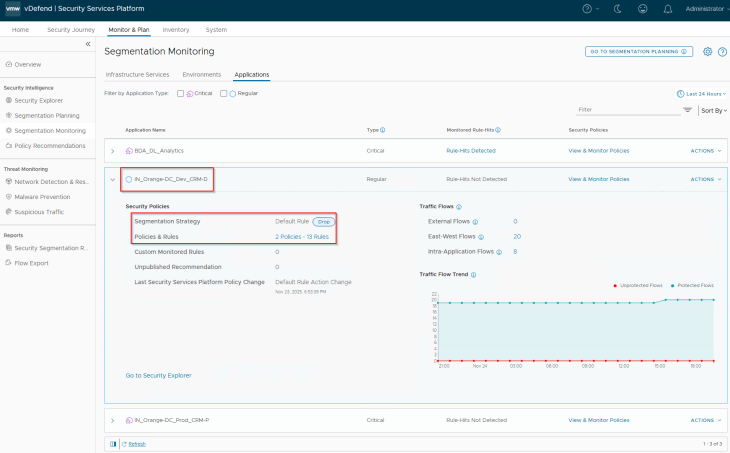Click Go To Segmentation Planning button
The height and width of the screenshot is (453, 730).
(638, 51)
